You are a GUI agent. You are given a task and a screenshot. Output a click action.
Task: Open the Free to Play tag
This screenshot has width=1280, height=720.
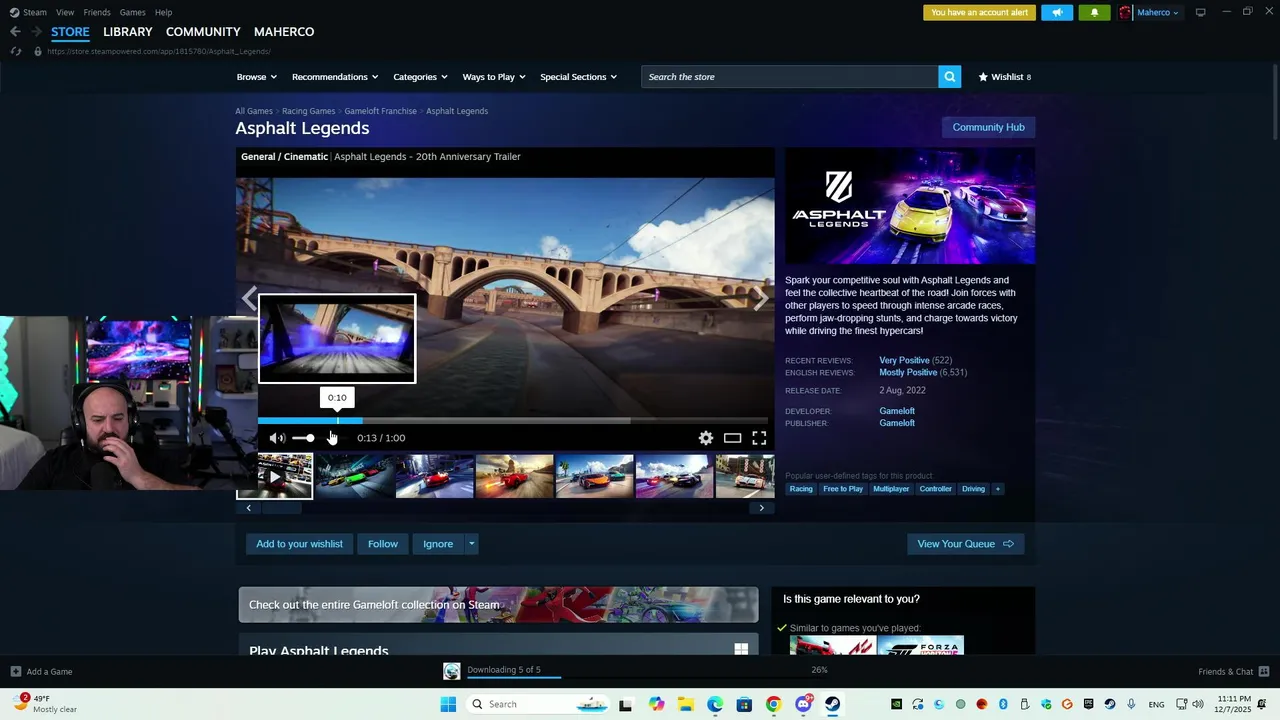(843, 489)
